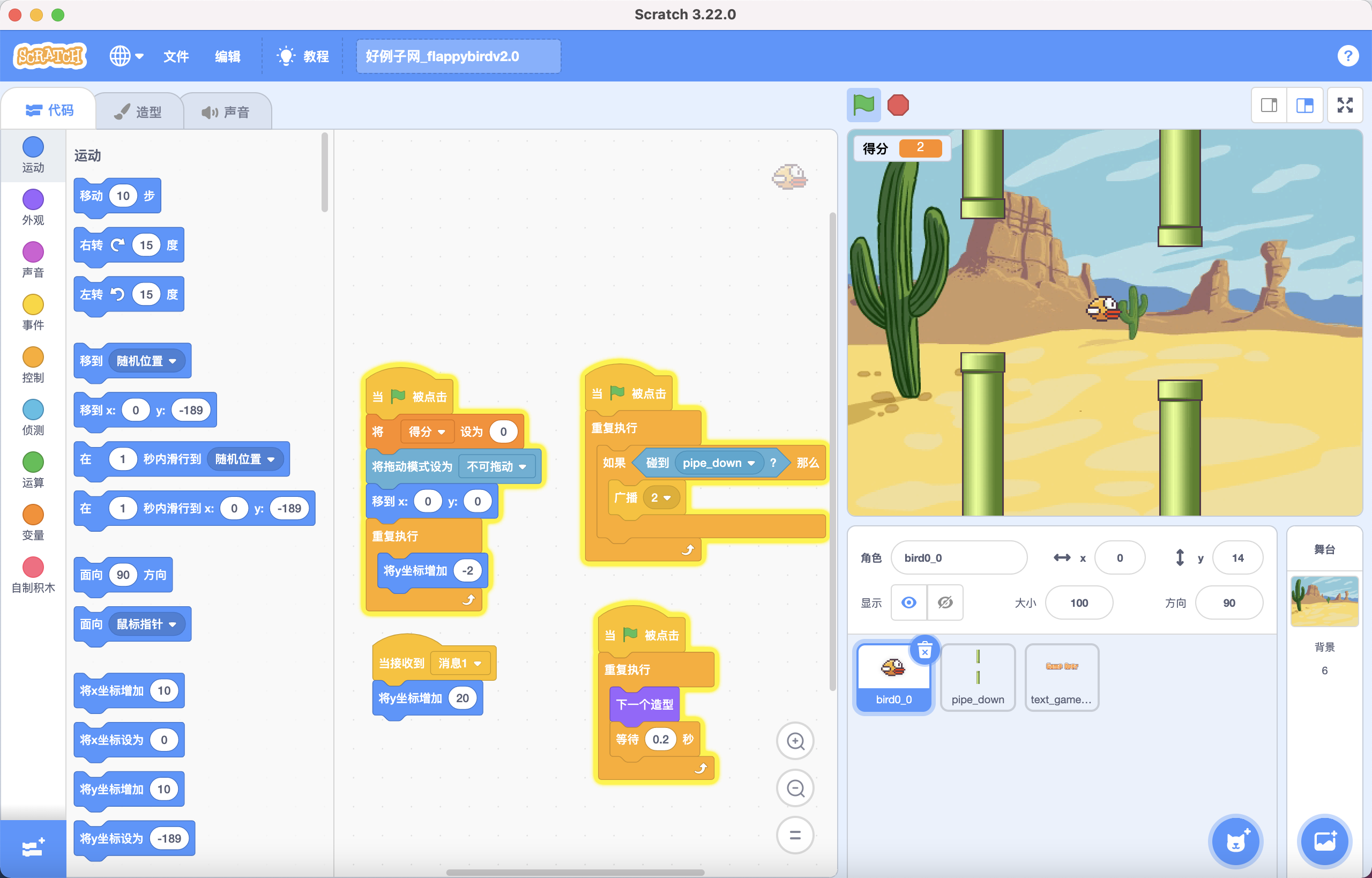Image resolution: width=1372 pixels, height=878 pixels.
Task: Switch to large stage layout
Action: click(x=1304, y=105)
